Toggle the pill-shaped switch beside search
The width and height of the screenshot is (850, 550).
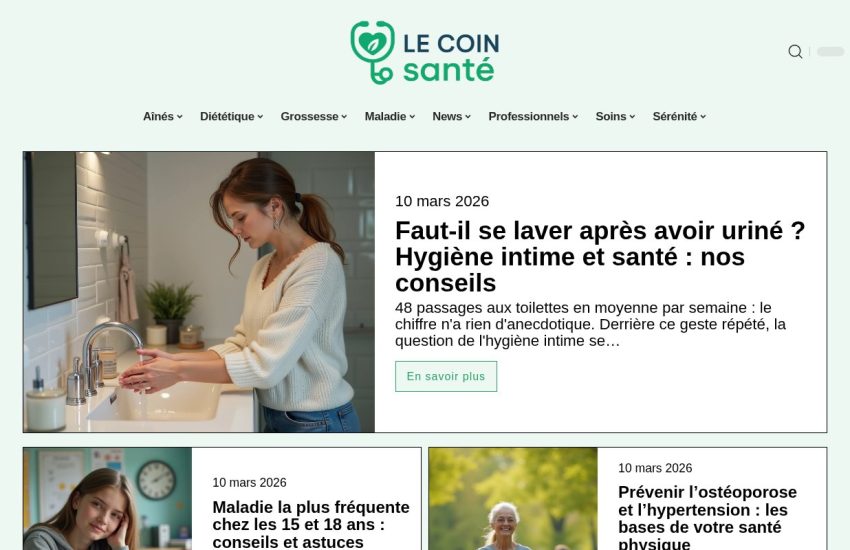(x=830, y=51)
